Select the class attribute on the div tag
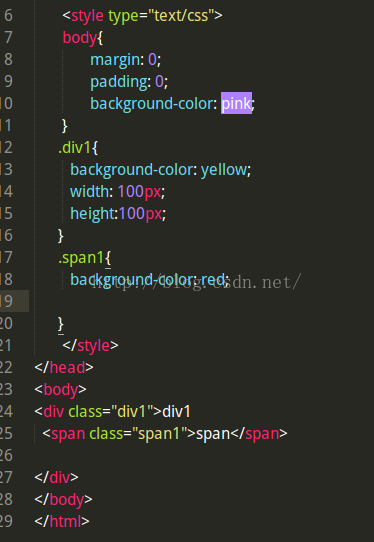The width and height of the screenshot is (374, 542). pyautogui.click(x=85, y=412)
